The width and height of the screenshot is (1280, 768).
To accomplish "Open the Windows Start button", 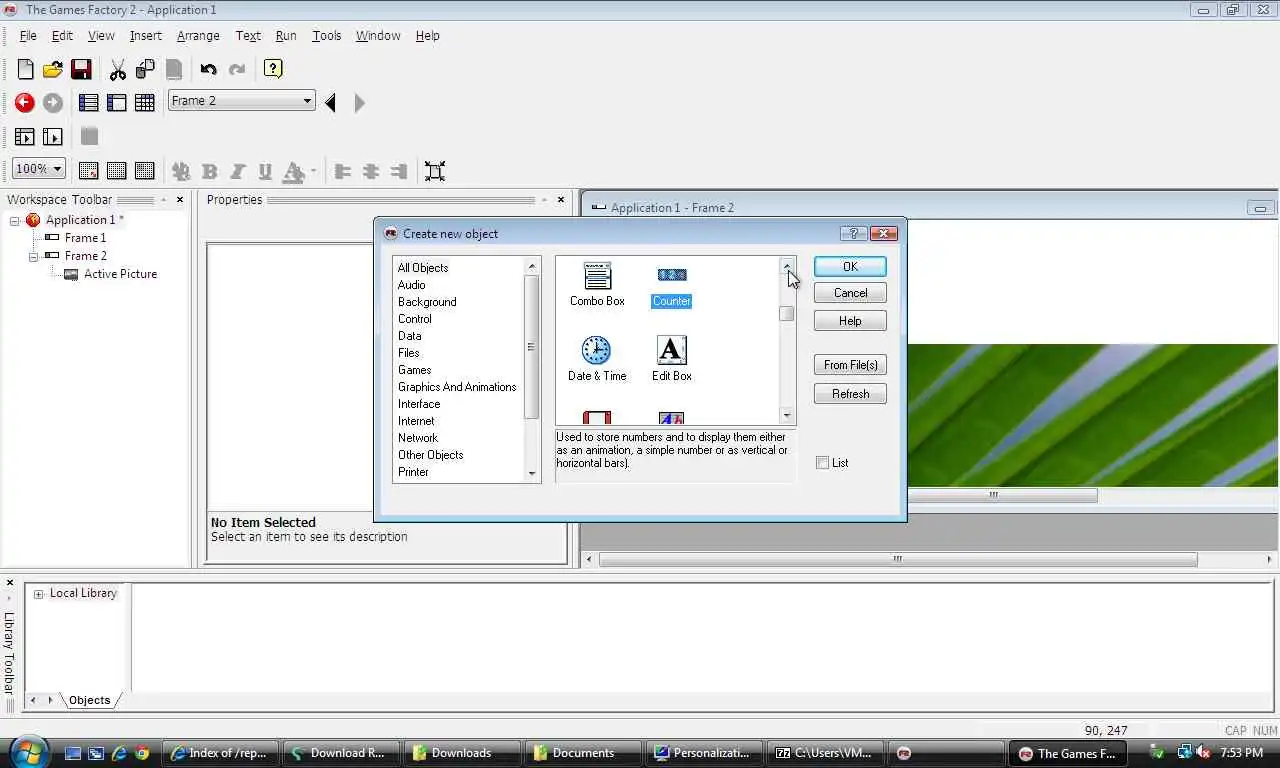I will pos(27,751).
